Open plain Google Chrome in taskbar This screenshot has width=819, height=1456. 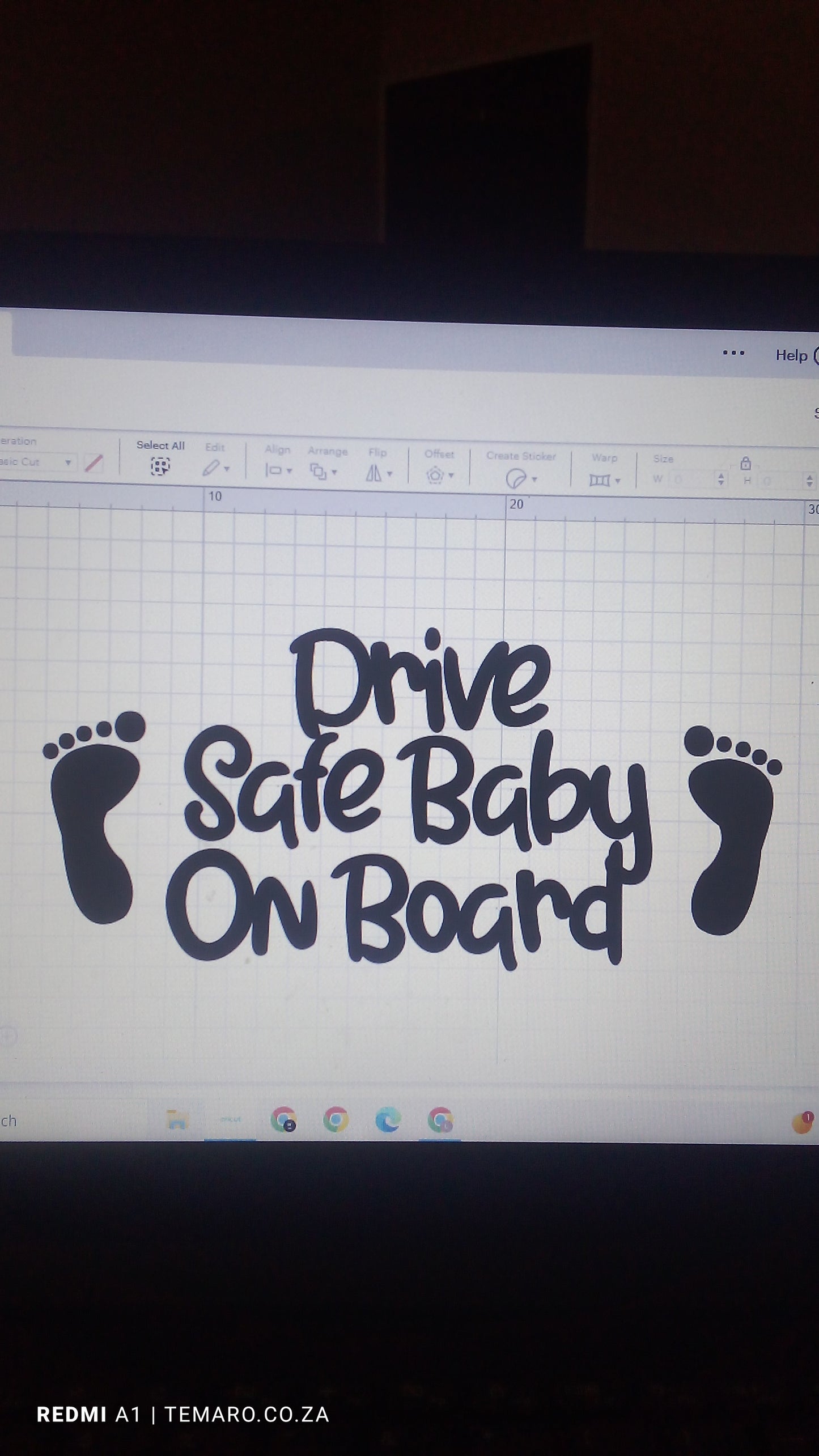(336, 1119)
